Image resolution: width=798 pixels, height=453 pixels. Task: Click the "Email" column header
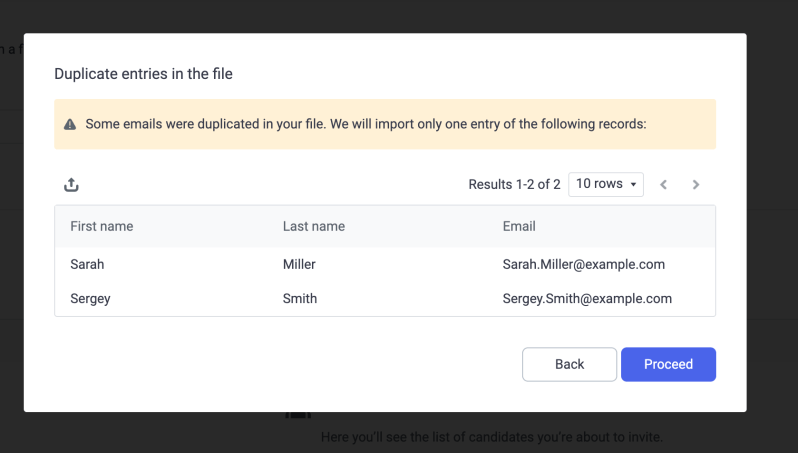pyautogui.click(x=519, y=227)
